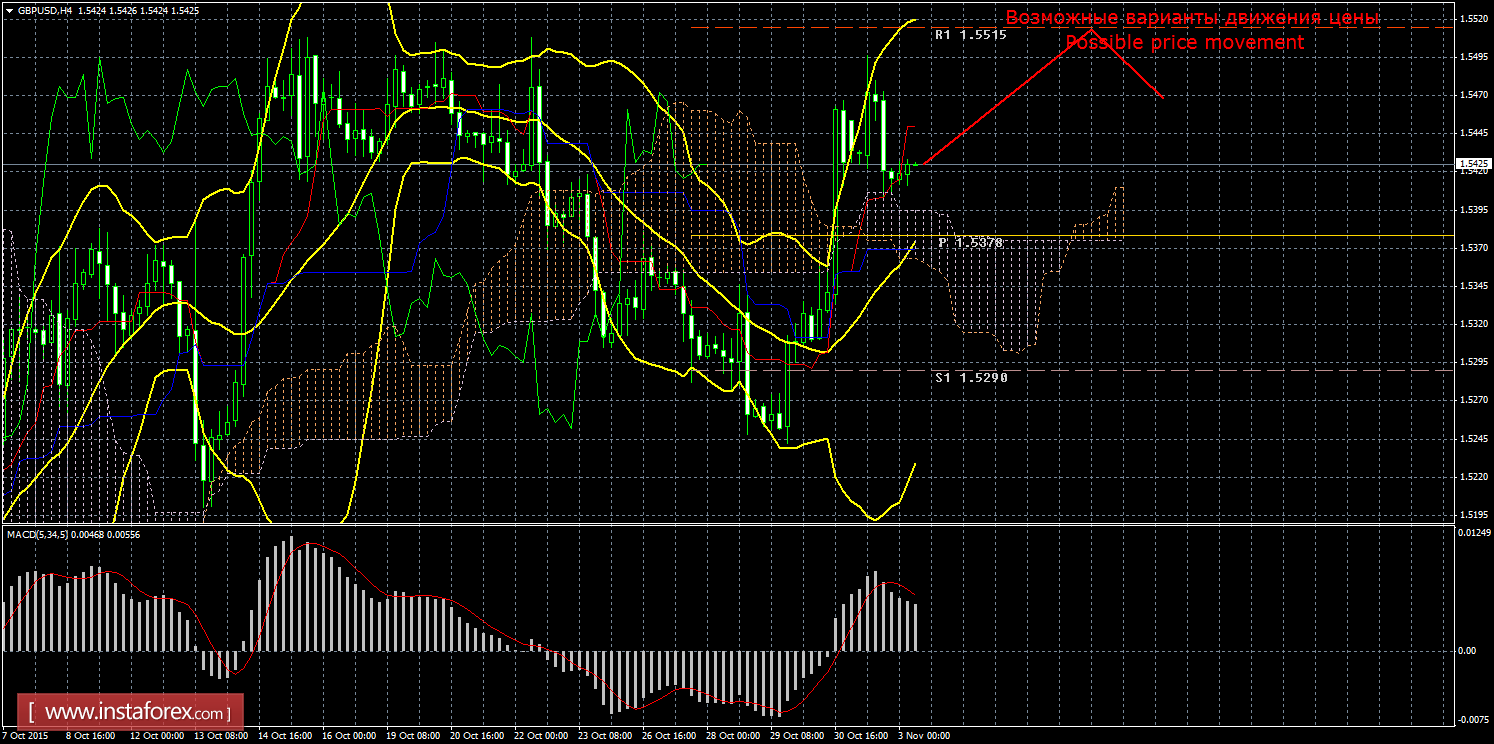The height and width of the screenshot is (744, 1494).
Task: Select the P 1.5378 pivot label
Action: click(x=969, y=243)
